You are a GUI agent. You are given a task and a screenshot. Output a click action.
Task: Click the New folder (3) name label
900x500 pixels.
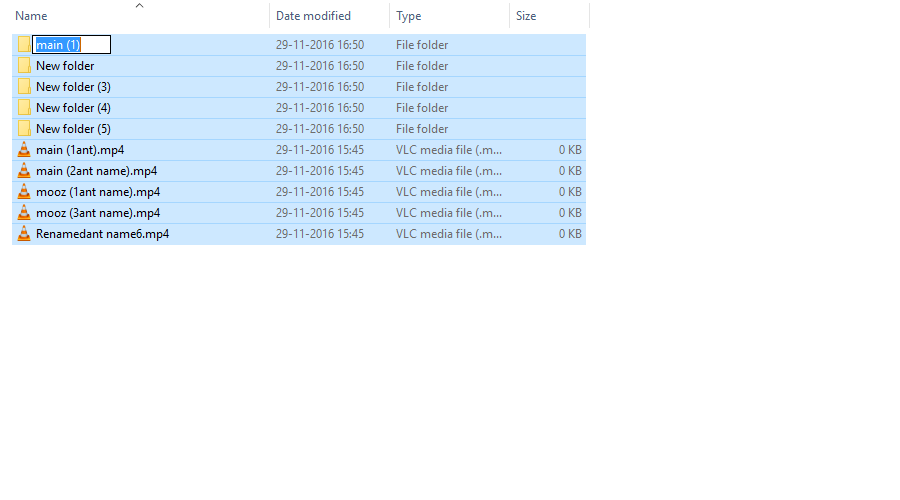coord(73,87)
